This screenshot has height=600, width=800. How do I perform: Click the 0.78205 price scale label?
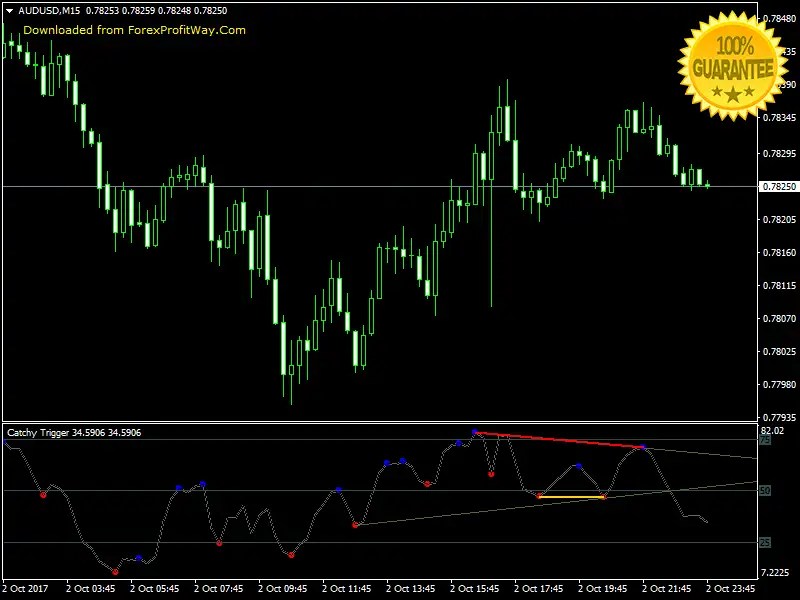[779, 220]
